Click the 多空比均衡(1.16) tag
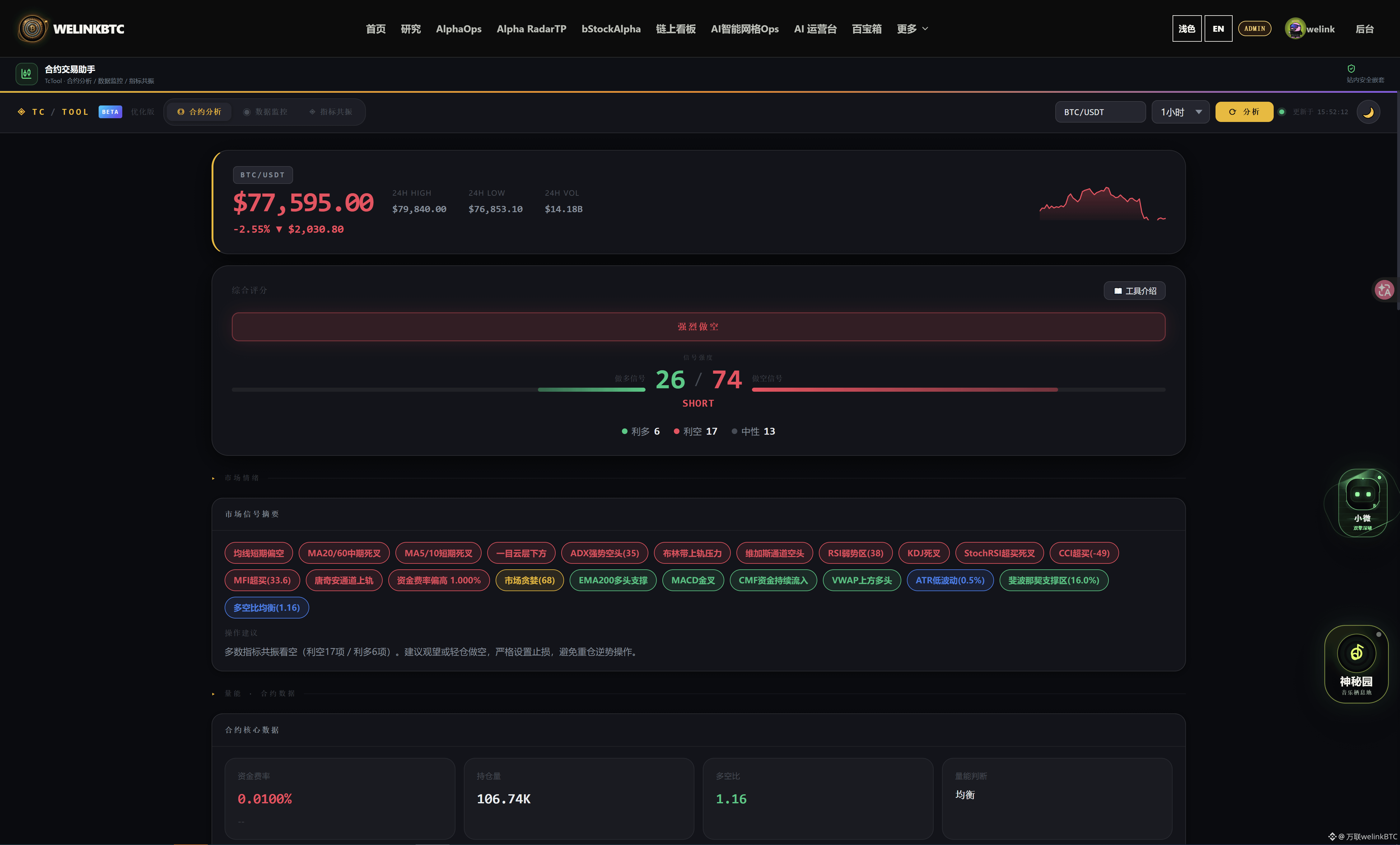This screenshot has height=845, width=1400. 267,608
